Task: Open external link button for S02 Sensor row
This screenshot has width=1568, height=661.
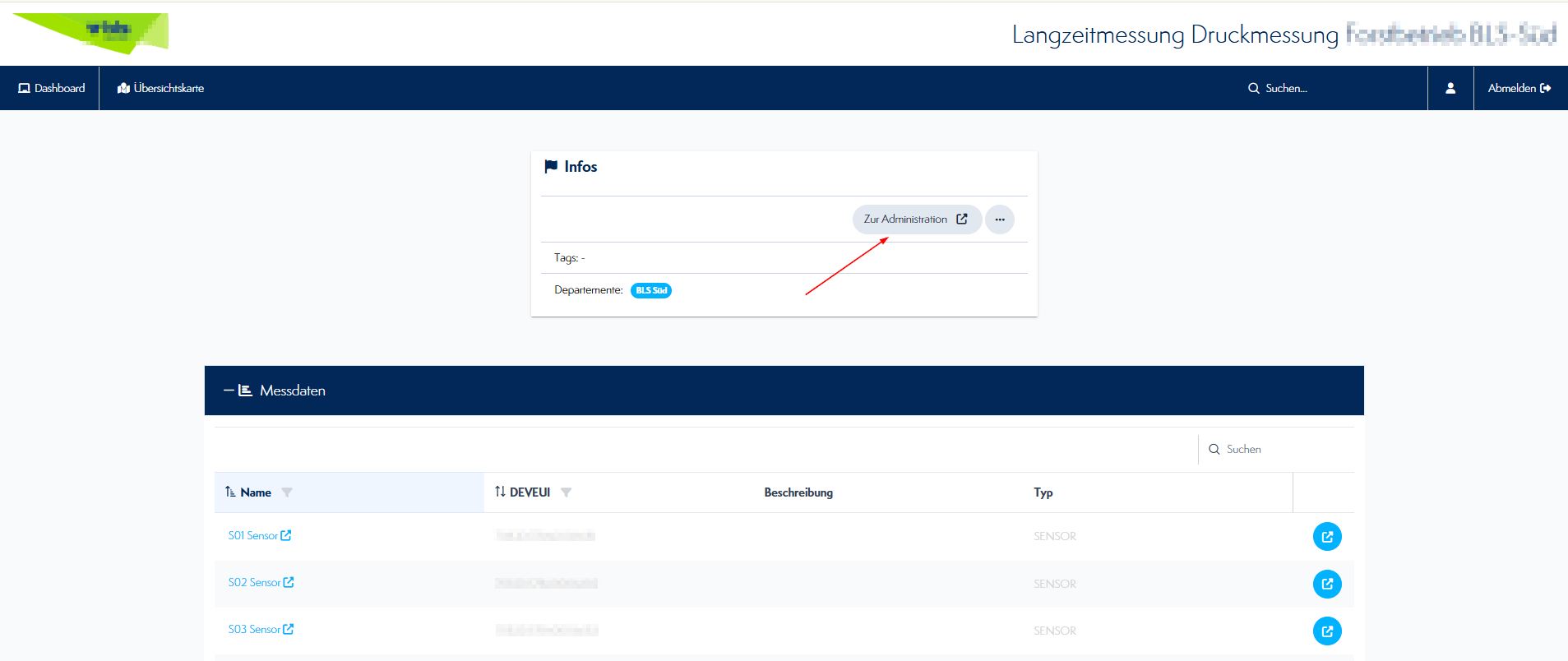Action: 1326,584
